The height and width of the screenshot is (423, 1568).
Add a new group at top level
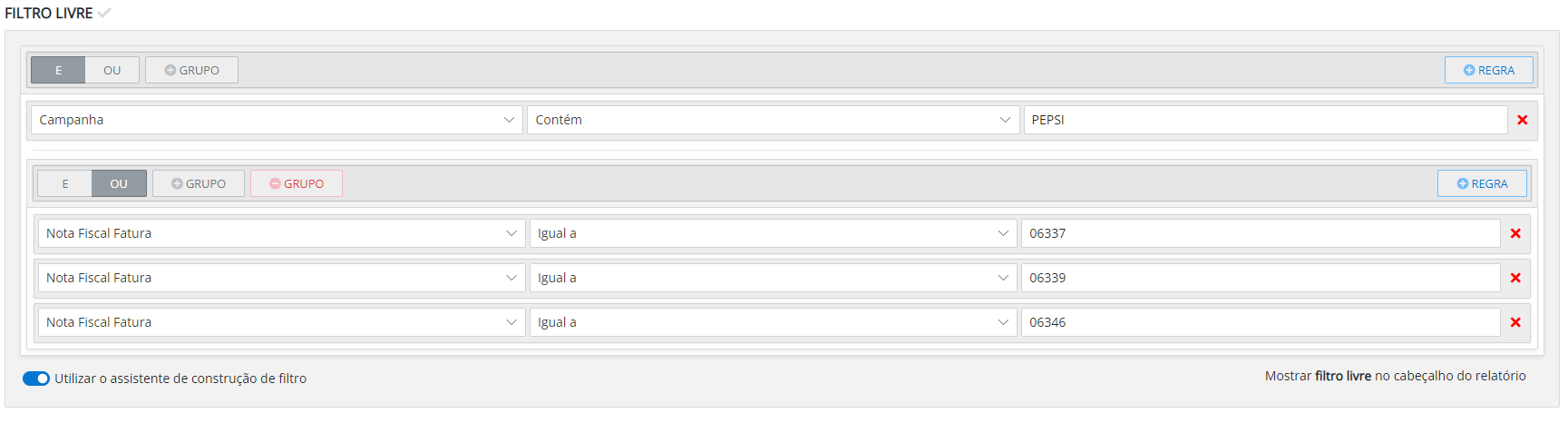click(191, 70)
